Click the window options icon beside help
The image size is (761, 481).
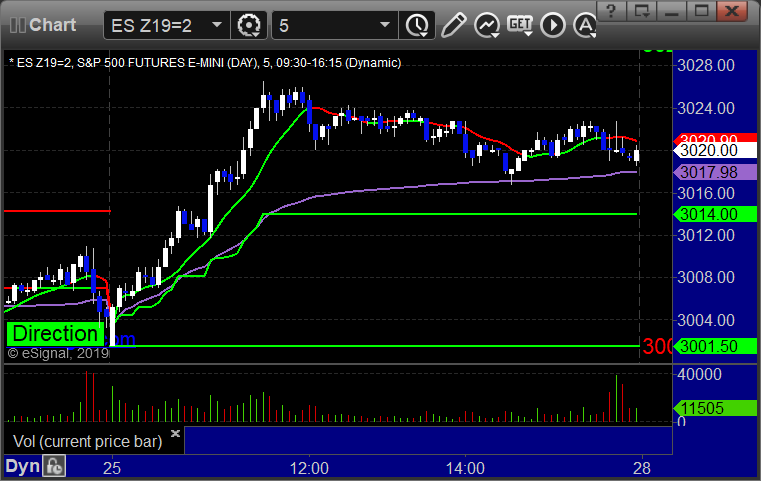[641, 11]
